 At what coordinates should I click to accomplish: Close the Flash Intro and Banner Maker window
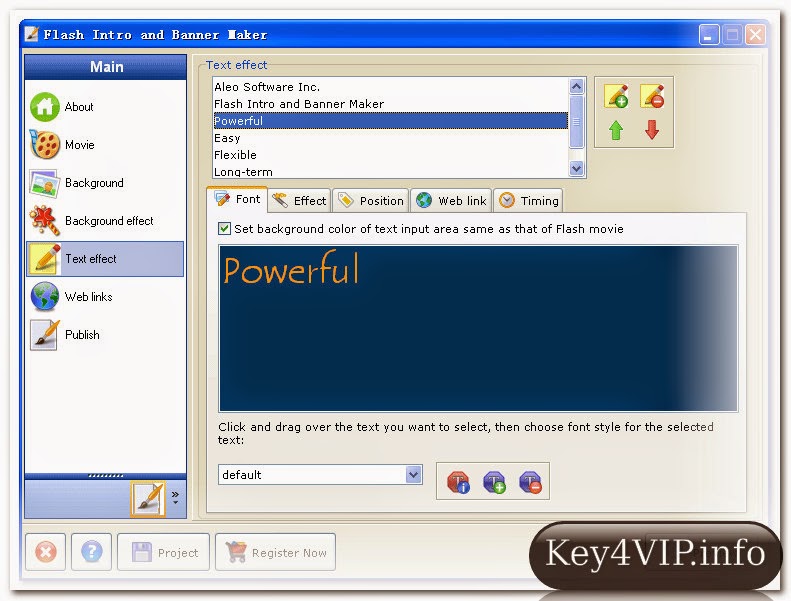click(x=755, y=35)
